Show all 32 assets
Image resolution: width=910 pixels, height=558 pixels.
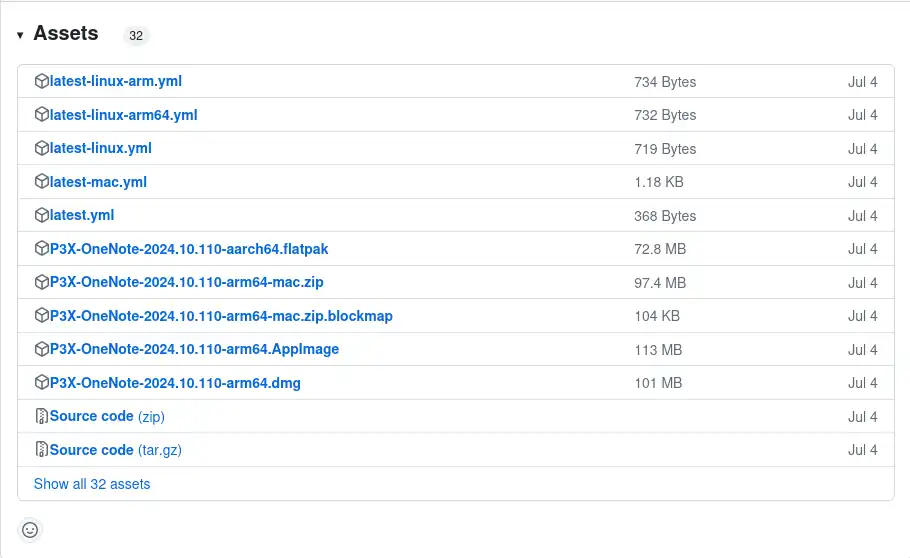[92, 484]
